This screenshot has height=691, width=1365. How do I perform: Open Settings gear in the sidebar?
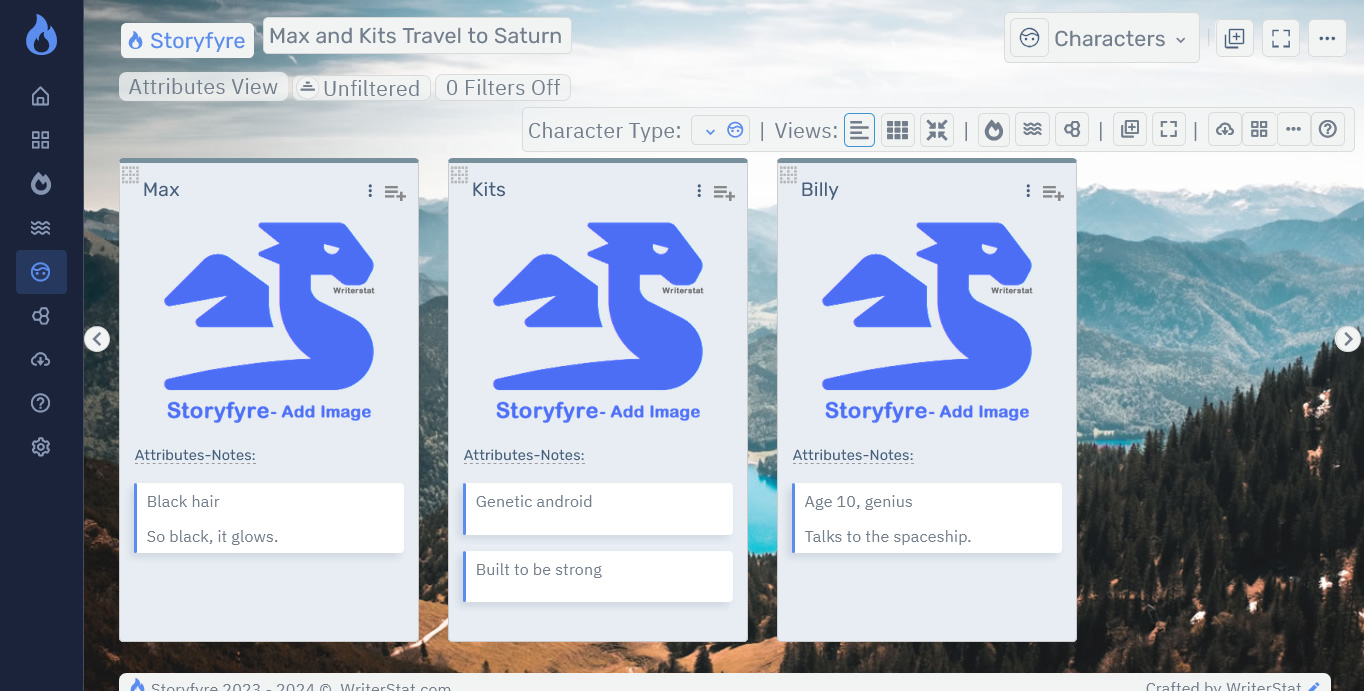tap(40, 446)
